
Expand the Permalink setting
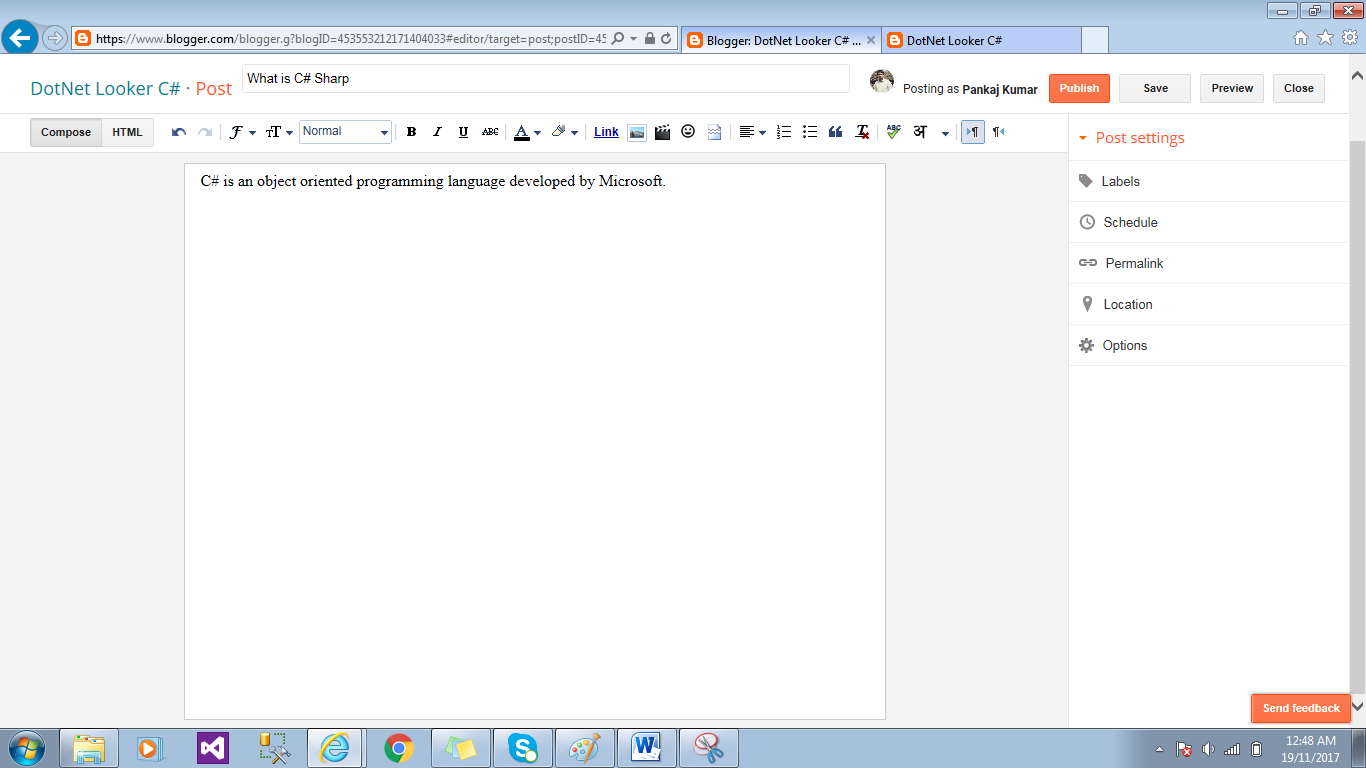tap(1209, 263)
